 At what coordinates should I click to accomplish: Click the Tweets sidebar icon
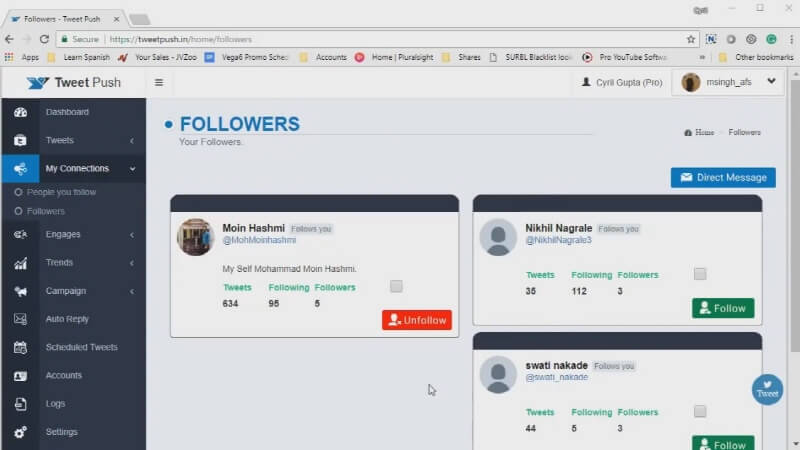pos(20,140)
